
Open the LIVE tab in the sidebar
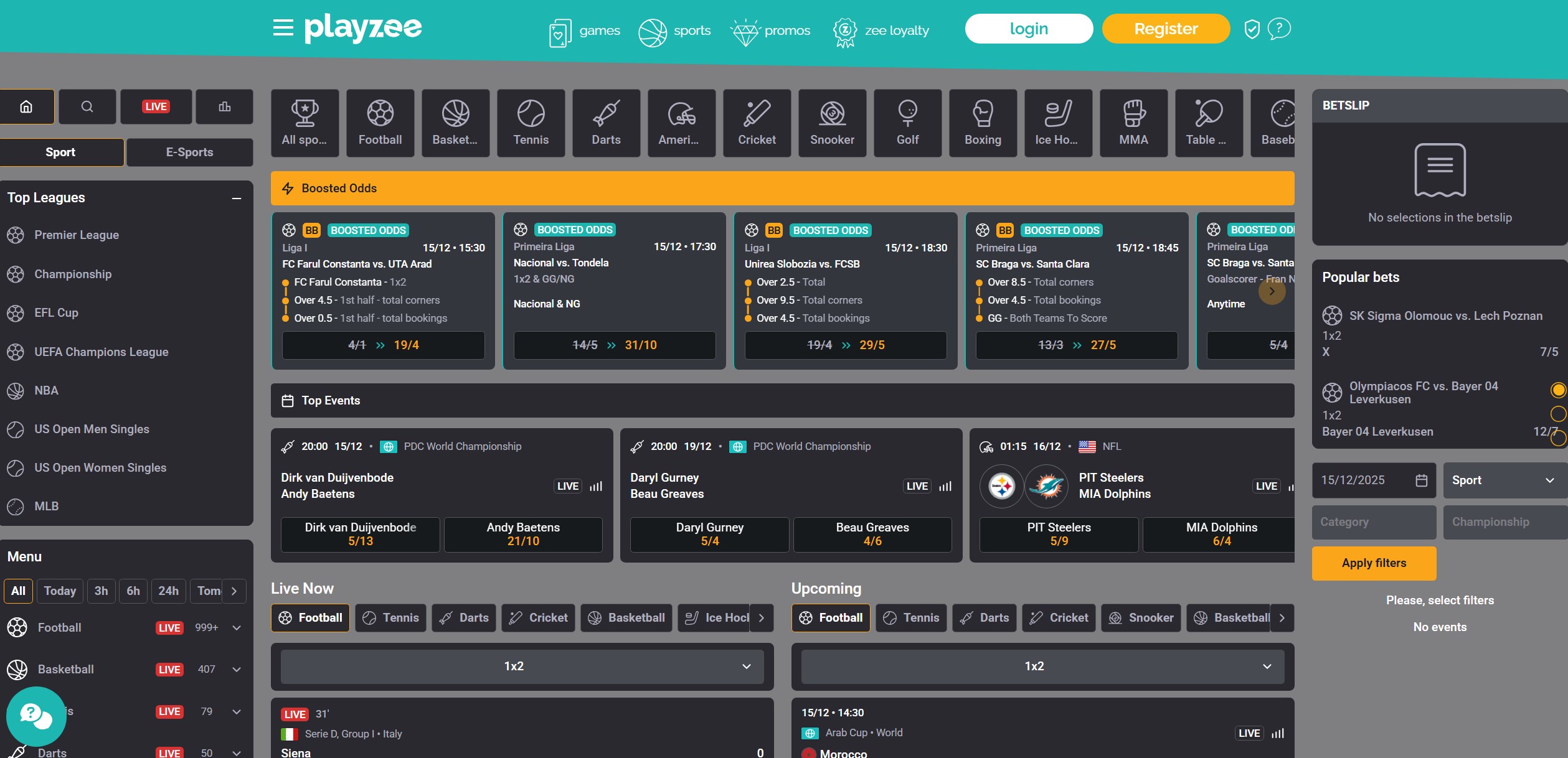click(x=156, y=106)
